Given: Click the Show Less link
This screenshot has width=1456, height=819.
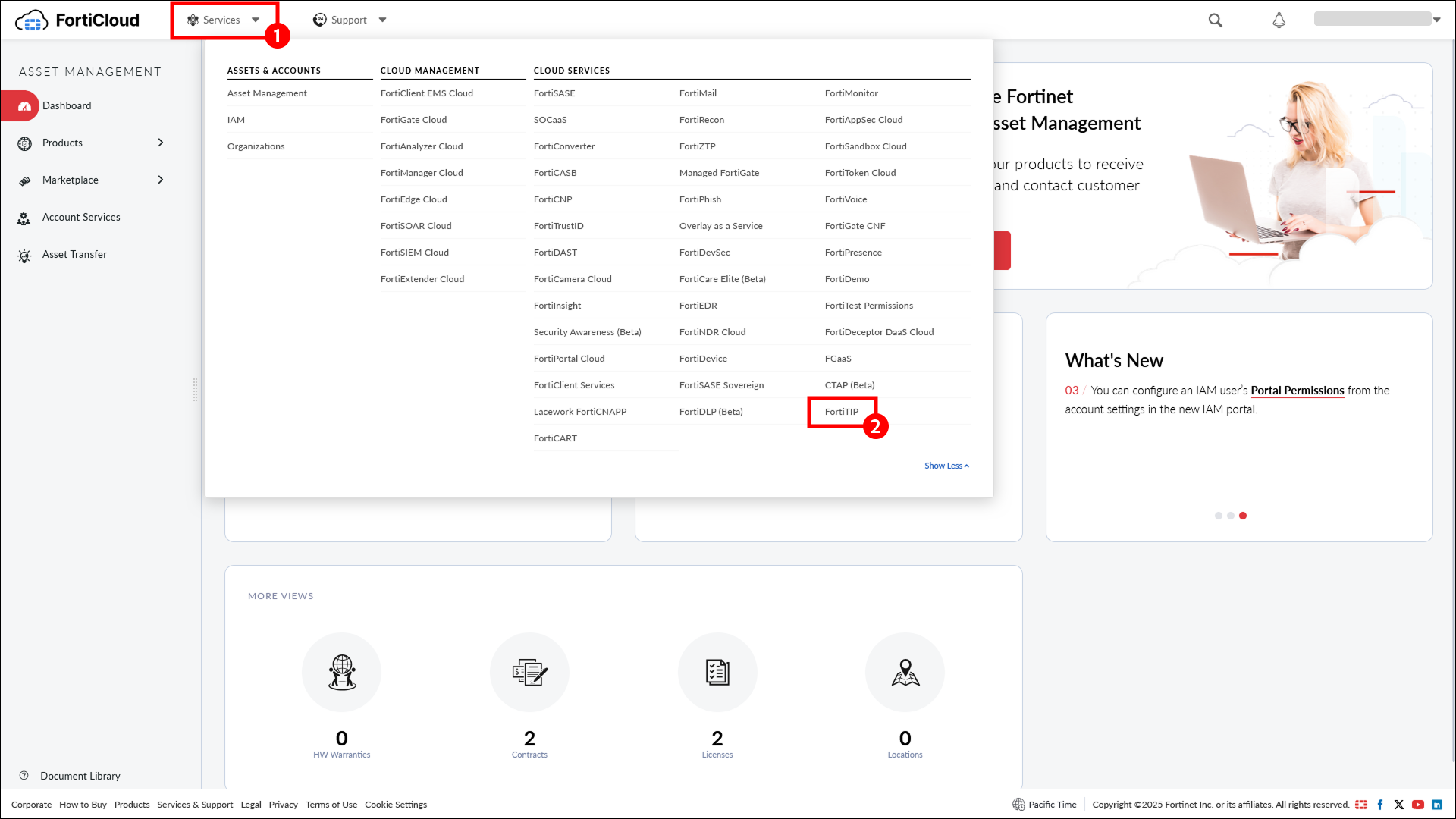Looking at the screenshot, I should click(946, 466).
